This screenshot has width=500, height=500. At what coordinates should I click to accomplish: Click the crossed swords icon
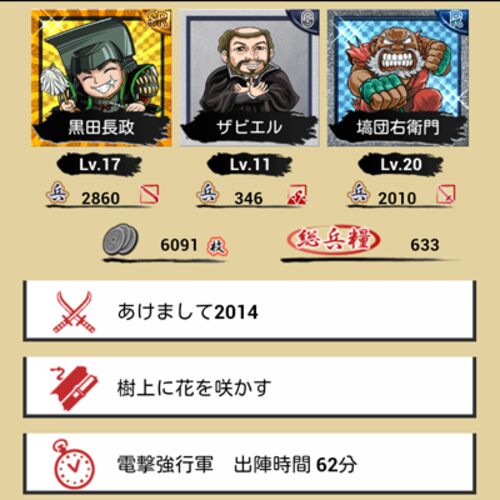point(74,312)
